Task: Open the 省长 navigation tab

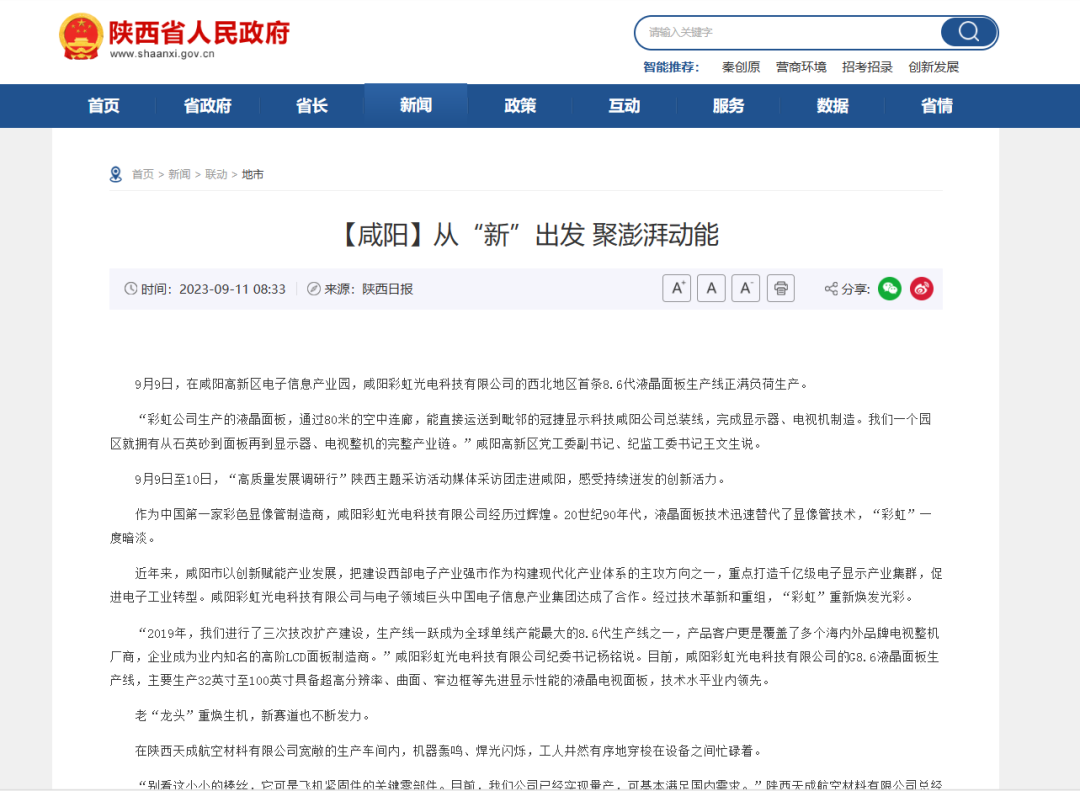Action: pyautogui.click(x=311, y=106)
